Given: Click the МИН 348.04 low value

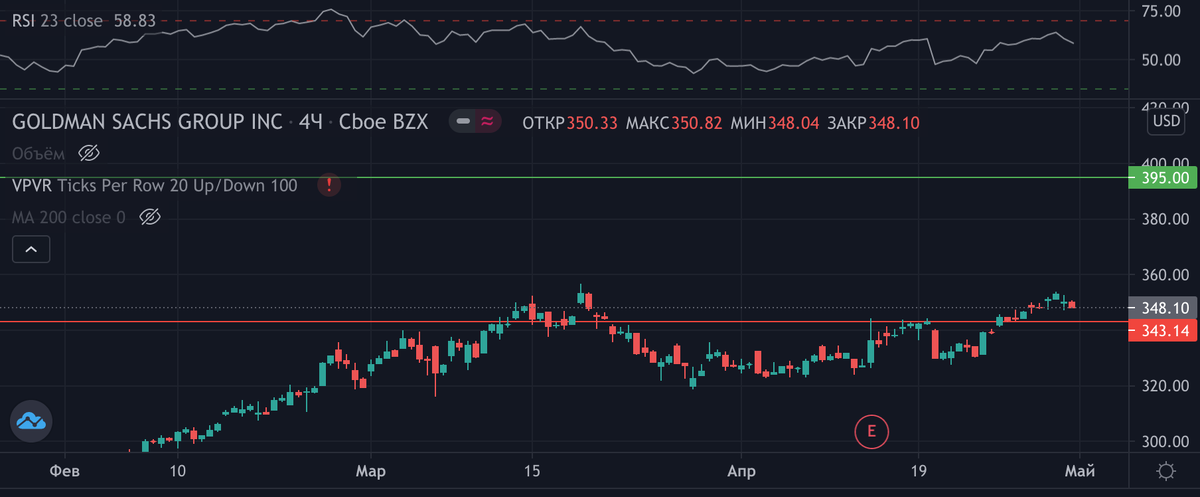Looking at the screenshot, I should [x=775, y=122].
